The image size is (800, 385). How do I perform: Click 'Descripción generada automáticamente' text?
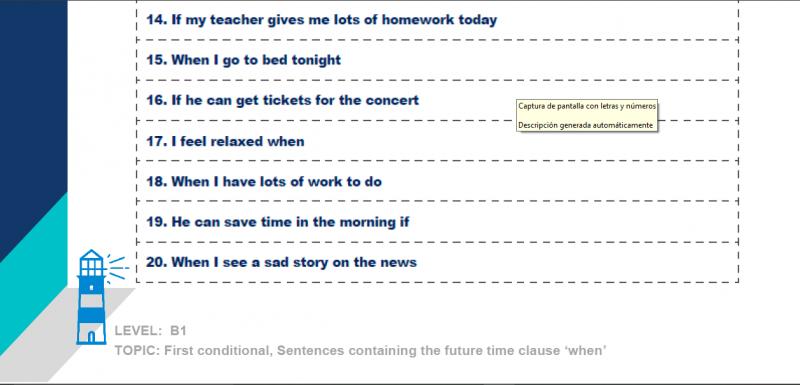click(585, 125)
